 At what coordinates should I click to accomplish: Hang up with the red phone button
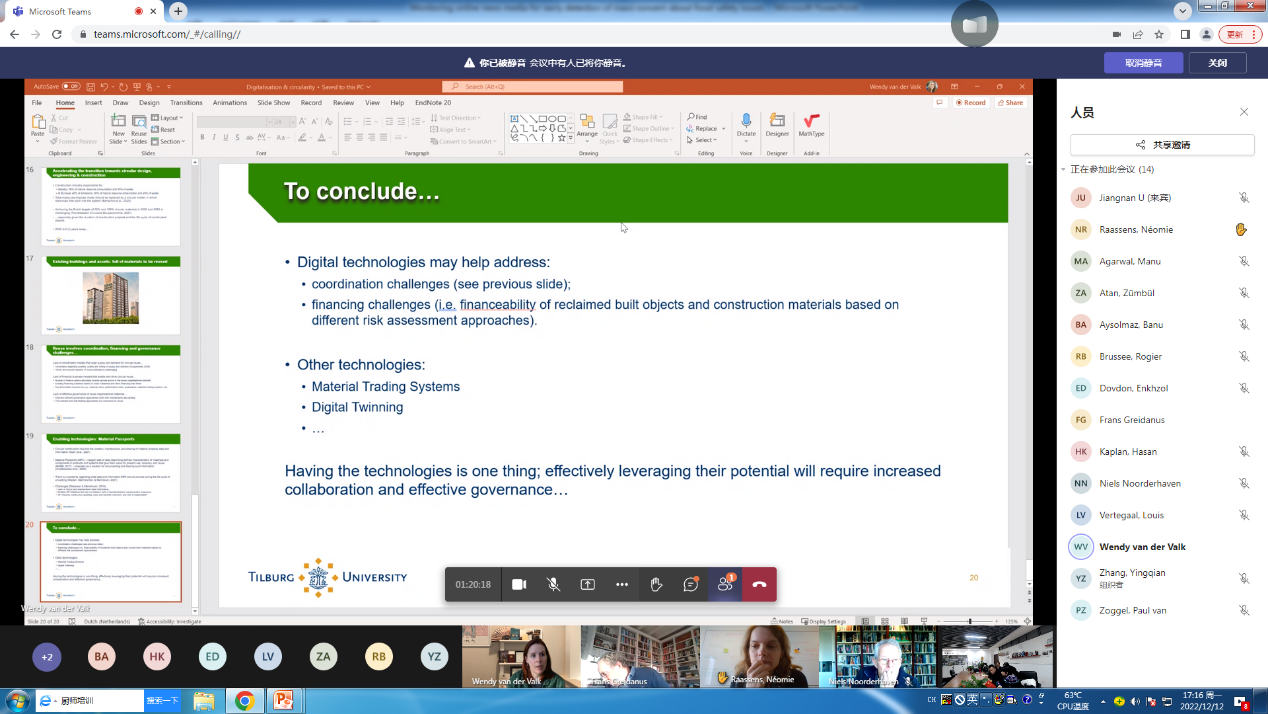pos(759,585)
